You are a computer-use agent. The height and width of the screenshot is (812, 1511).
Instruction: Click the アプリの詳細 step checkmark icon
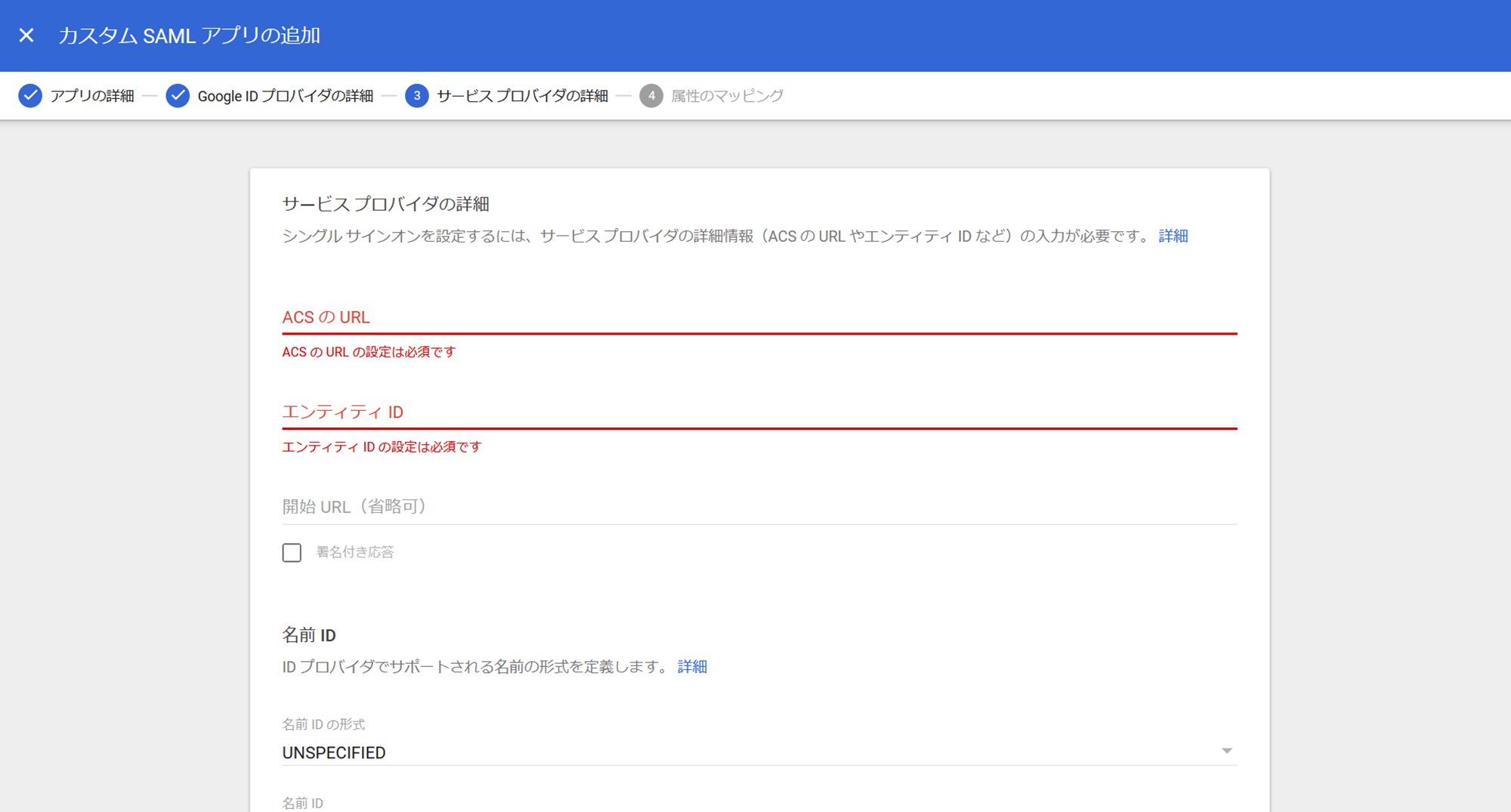(x=30, y=96)
